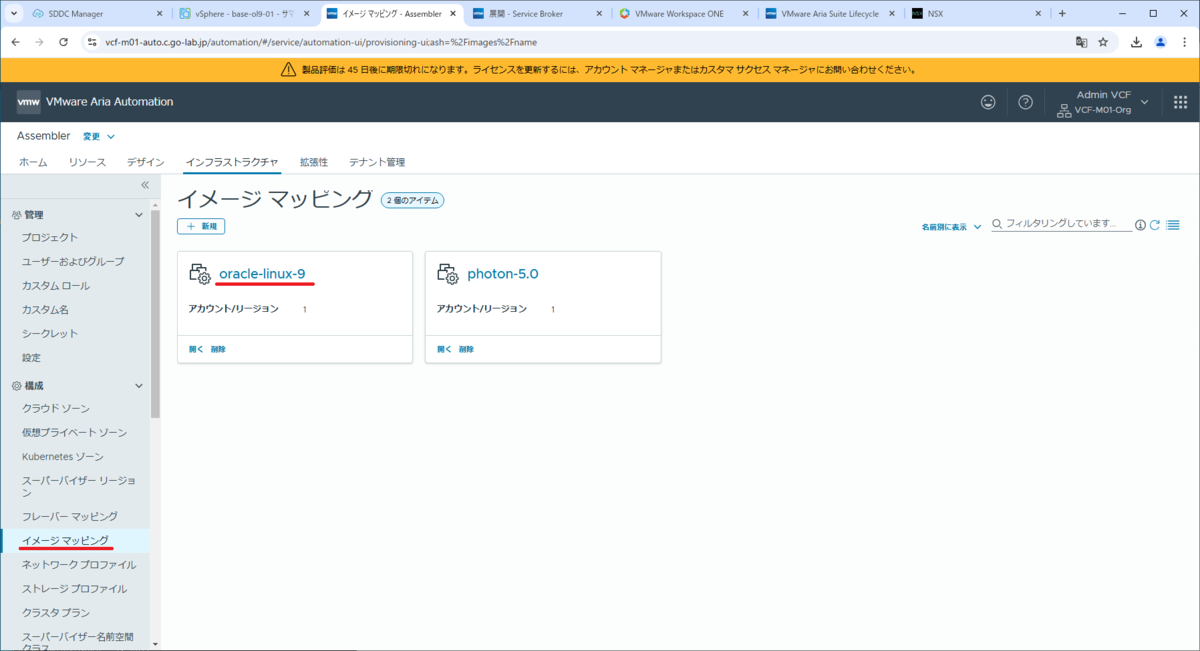Click browser back arrow
Screen dimensions: 1200x651
coord(16,42)
